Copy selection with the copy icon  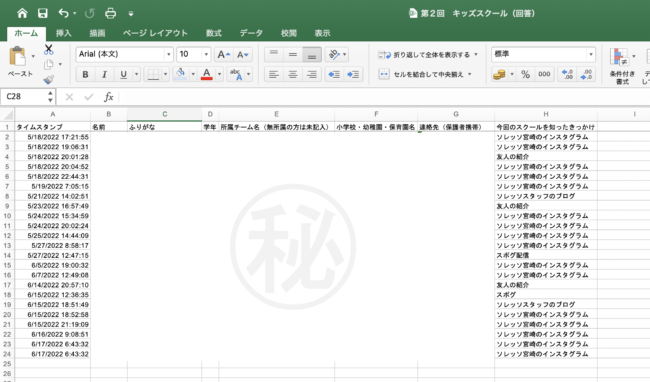click(49, 64)
